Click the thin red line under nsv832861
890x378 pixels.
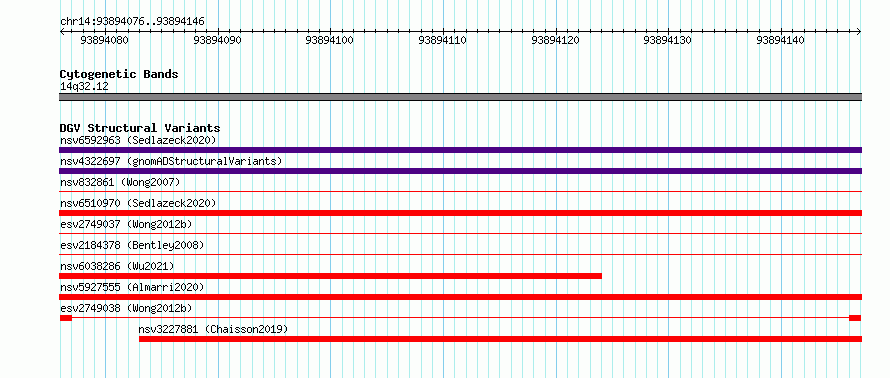click(x=460, y=192)
